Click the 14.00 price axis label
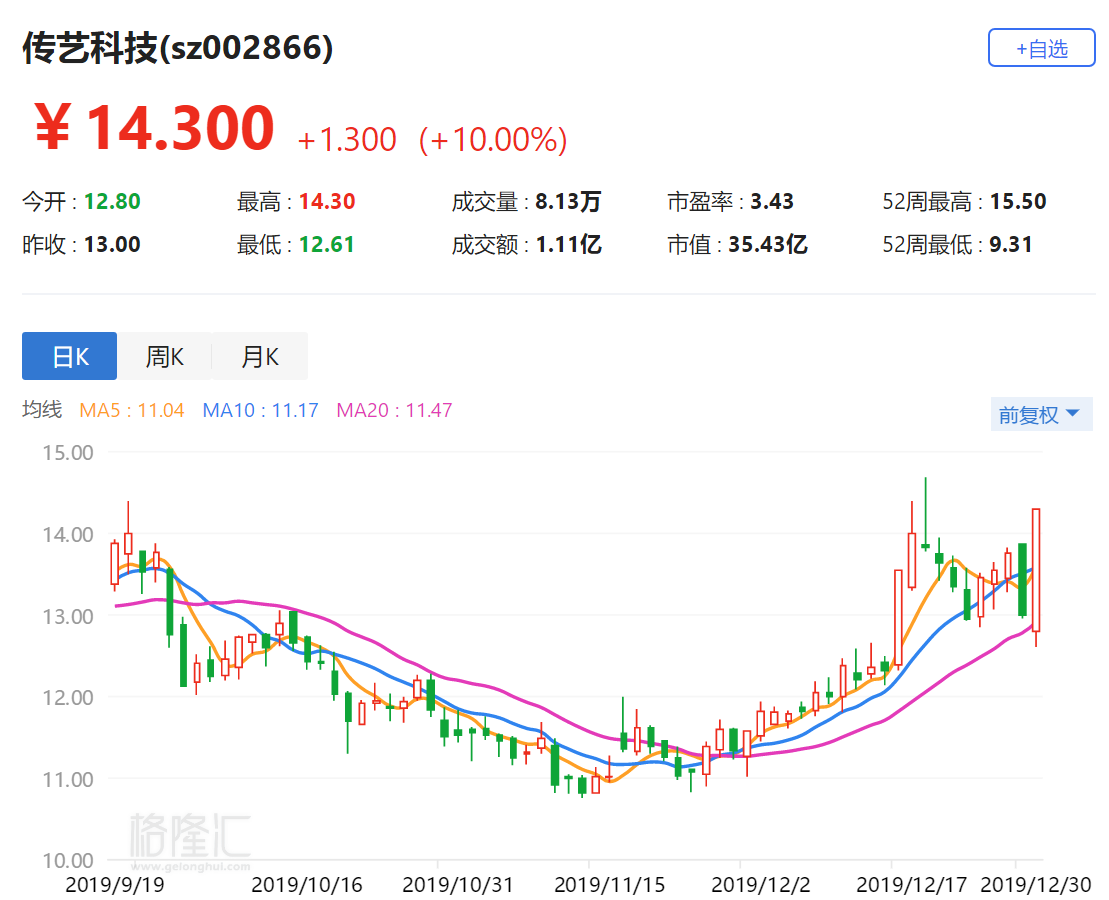Viewport: 1109px width, 900px height. click(68, 534)
